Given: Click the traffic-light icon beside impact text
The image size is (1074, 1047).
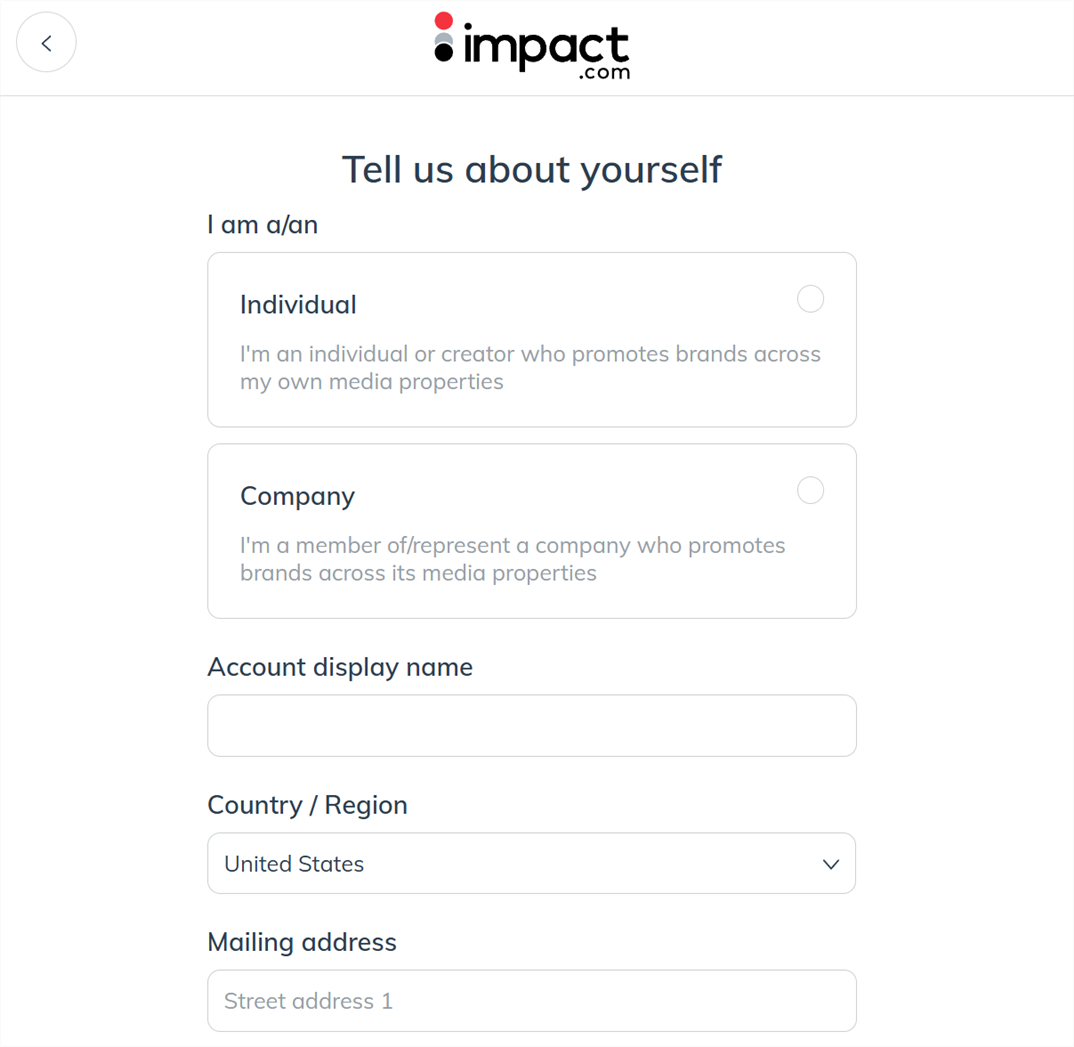Looking at the screenshot, I should [x=441, y=40].
